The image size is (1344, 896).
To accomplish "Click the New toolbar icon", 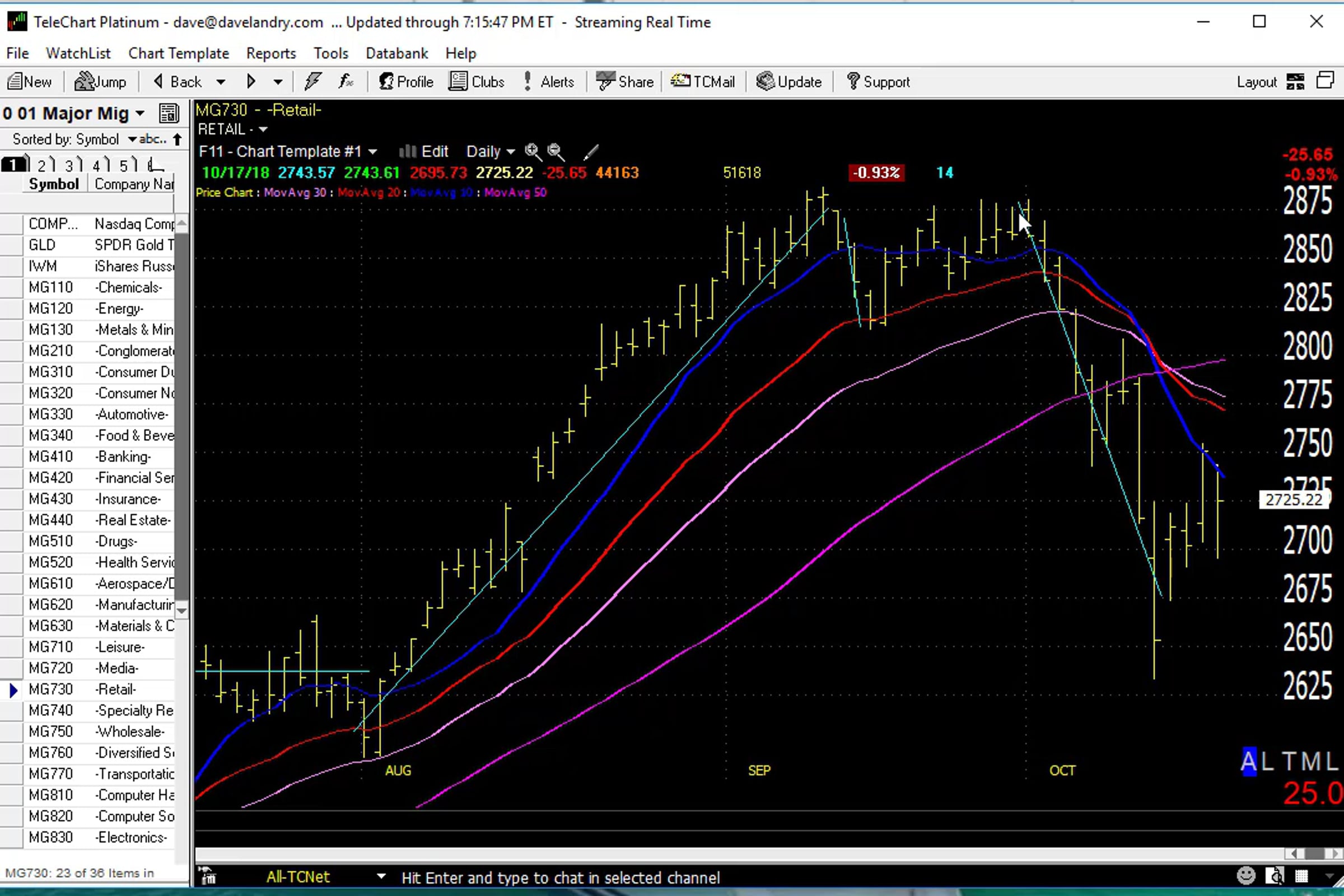I will coord(30,82).
